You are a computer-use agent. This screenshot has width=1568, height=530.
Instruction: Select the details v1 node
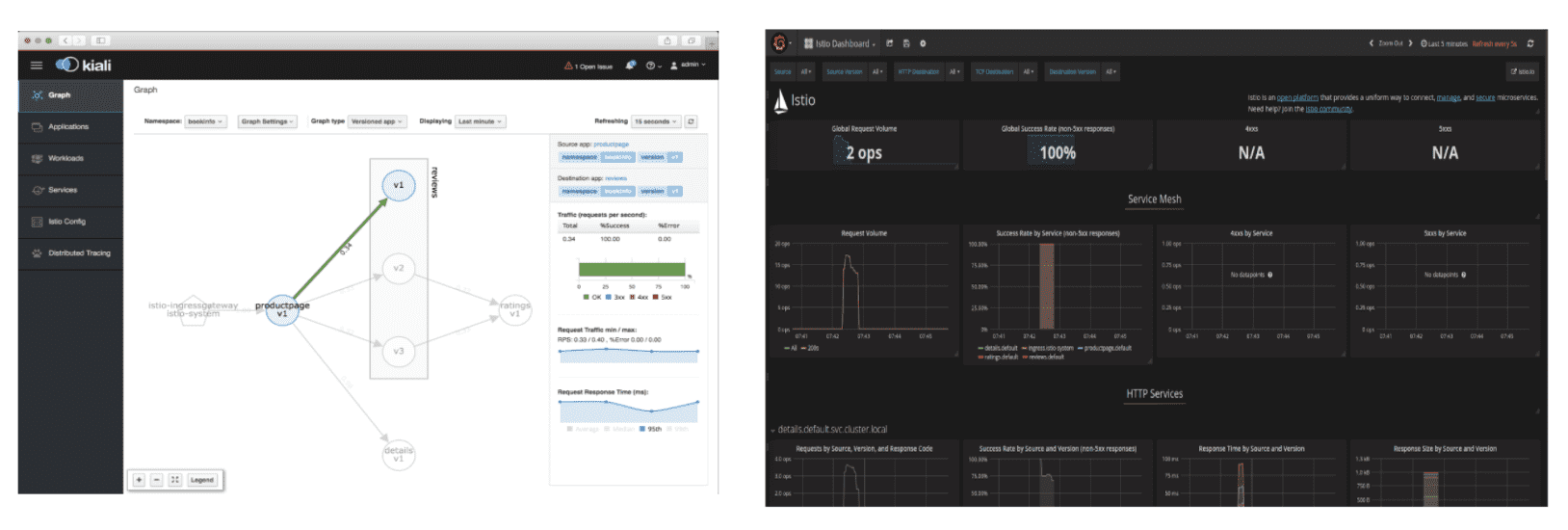(399, 454)
